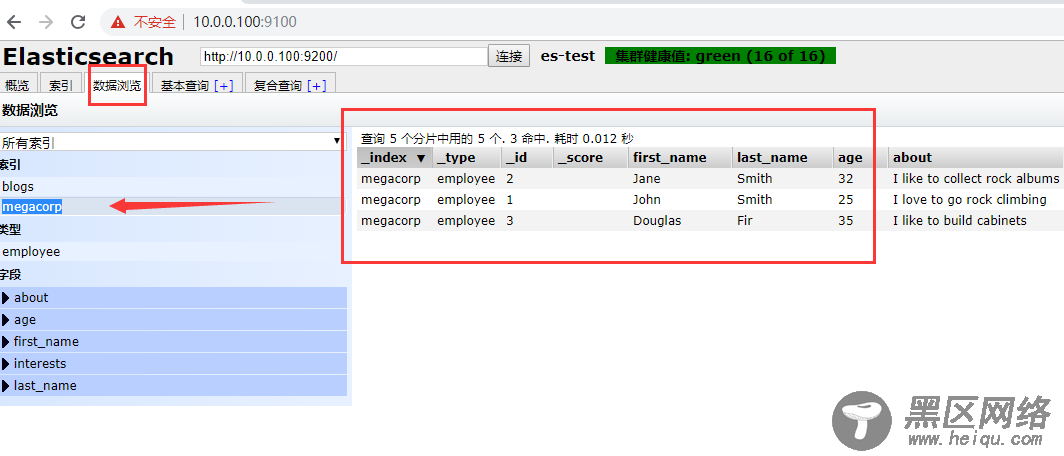Click 'I like to build cabinets'
The width and height of the screenshot is (1064, 456).
pyautogui.click(x=960, y=221)
